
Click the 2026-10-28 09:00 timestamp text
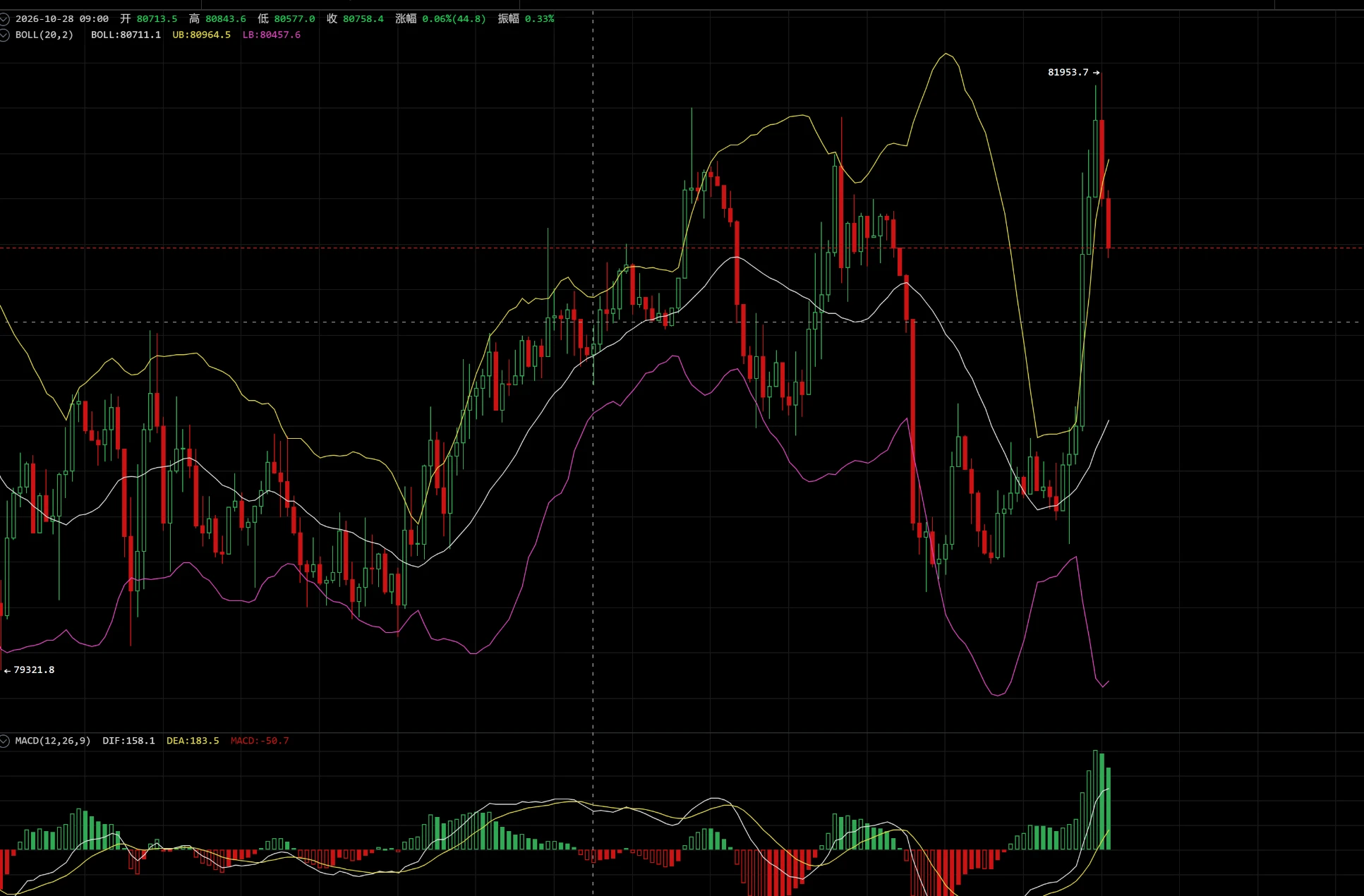62,19
